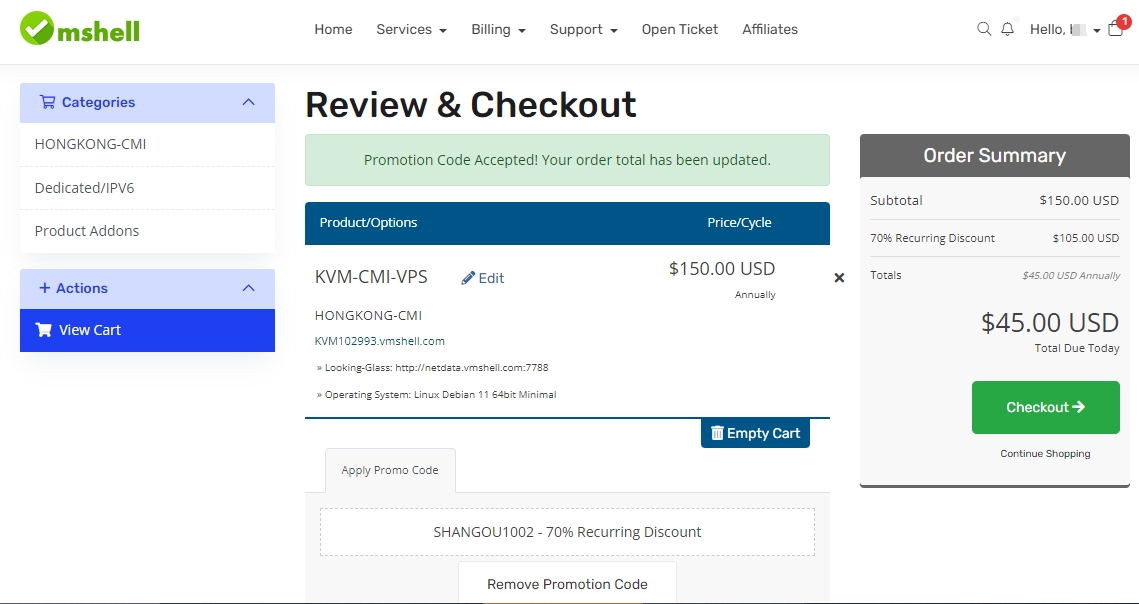
Task: Open the Support dropdown menu
Action: tap(583, 30)
